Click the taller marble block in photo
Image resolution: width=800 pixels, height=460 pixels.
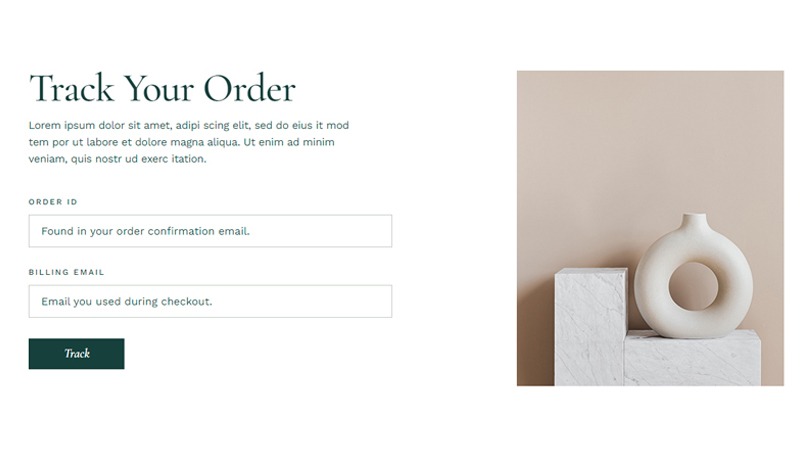click(590, 326)
